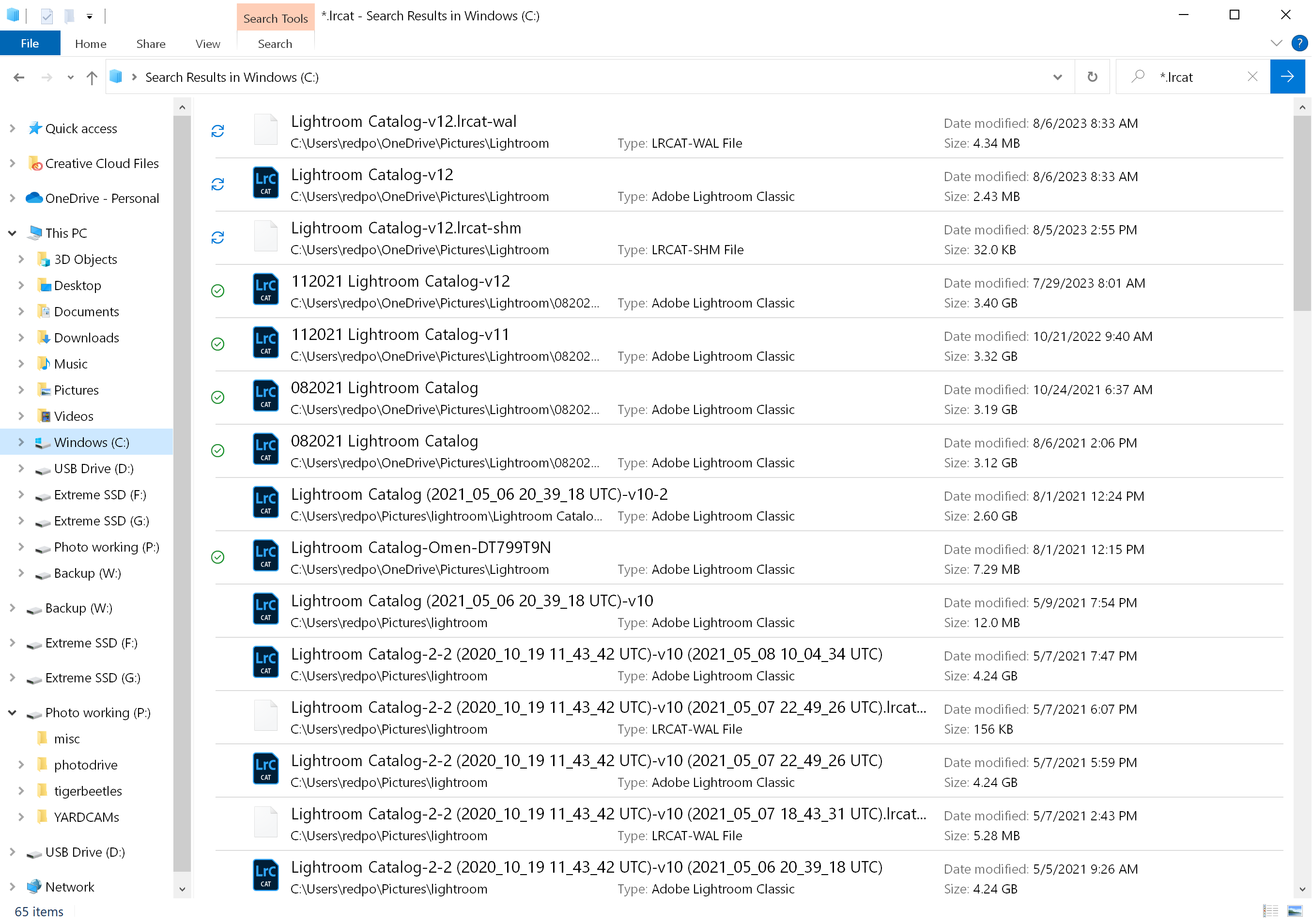Switch to details view button
Screen dimensions: 1312x924
1270,910
